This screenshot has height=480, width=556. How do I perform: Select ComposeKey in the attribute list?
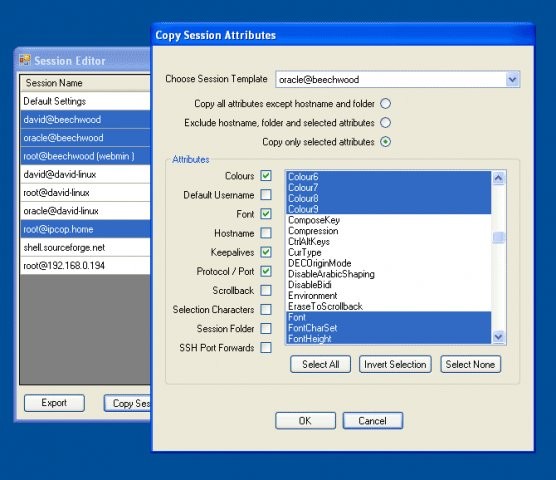[x=388, y=220]
